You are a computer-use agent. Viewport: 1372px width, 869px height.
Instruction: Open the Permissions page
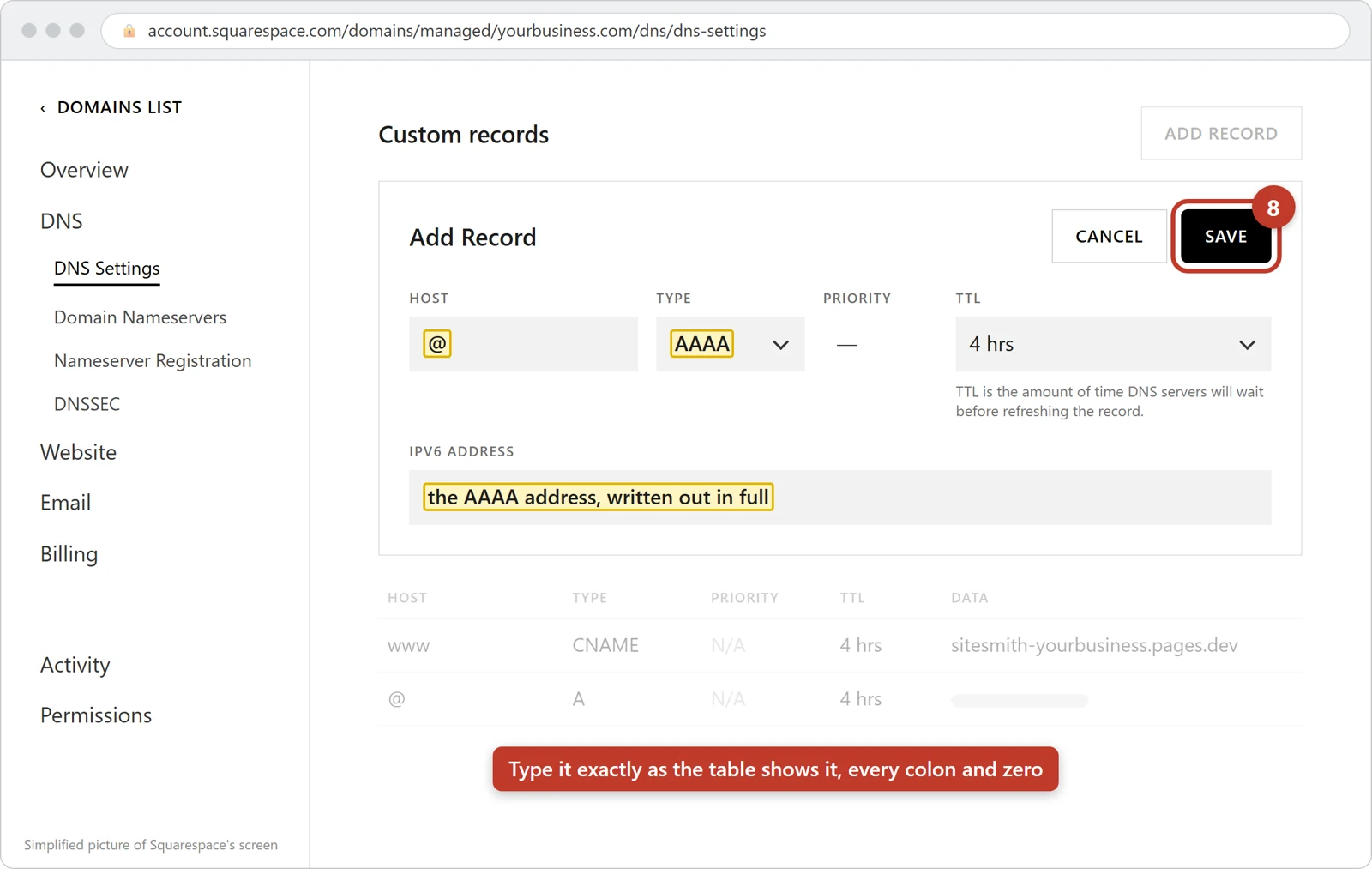(96, 715)
